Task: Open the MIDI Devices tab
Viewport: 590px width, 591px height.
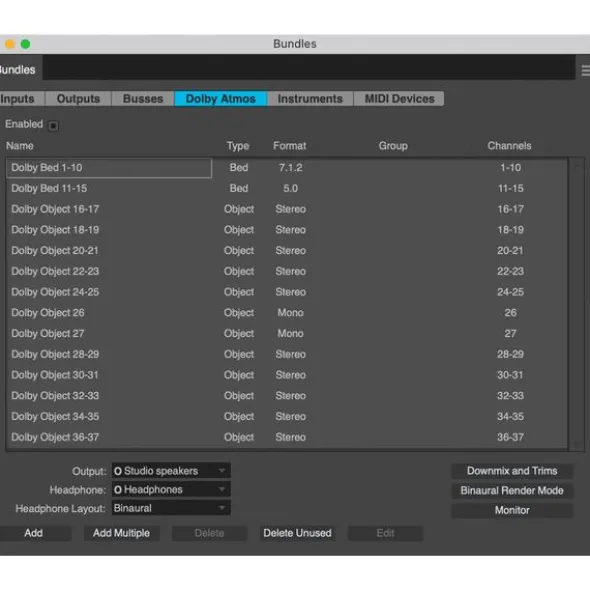Action: [x=399, y=99]
